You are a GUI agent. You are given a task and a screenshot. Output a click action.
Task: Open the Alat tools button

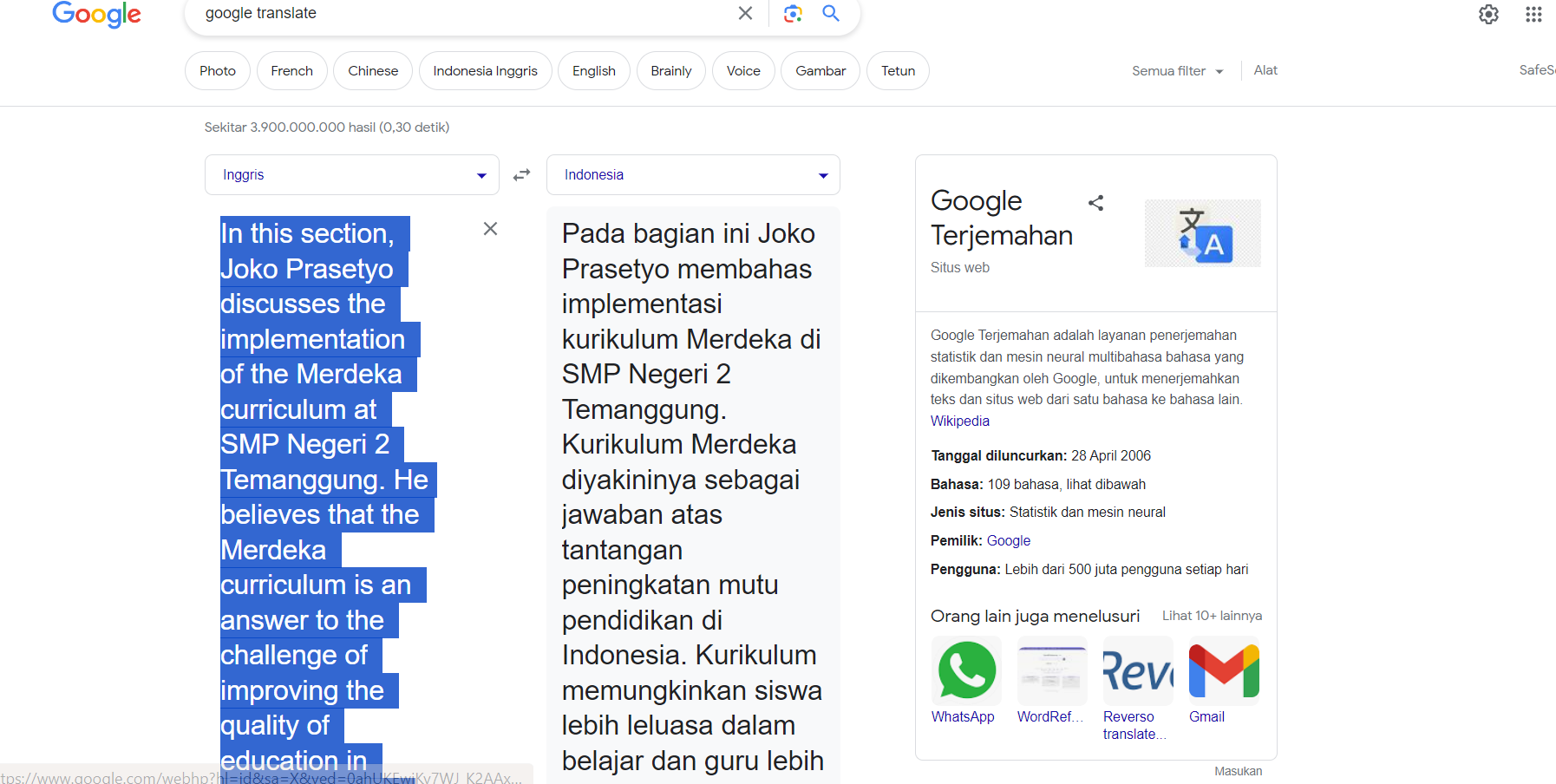pyautogui.click(x=1265, y=70)
